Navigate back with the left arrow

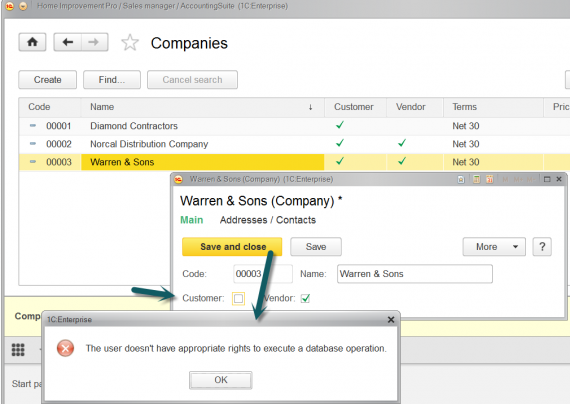click(x=68, y=42)
